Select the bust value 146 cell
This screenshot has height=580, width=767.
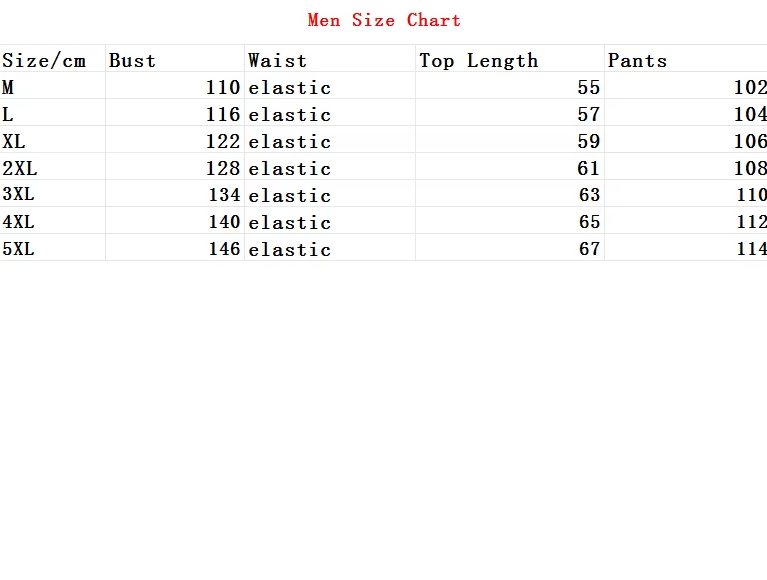point(223,249)
